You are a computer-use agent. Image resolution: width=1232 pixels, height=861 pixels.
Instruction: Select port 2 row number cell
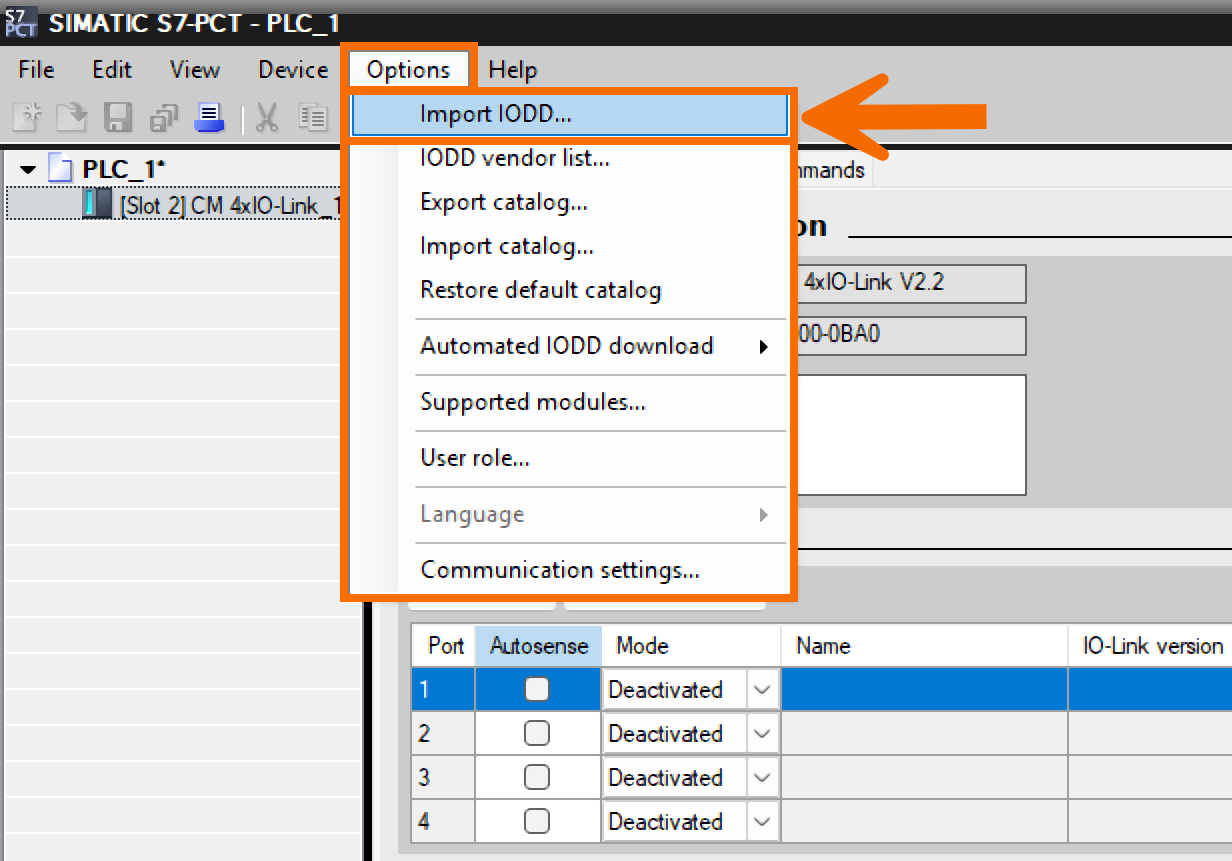tap(444, 733)
